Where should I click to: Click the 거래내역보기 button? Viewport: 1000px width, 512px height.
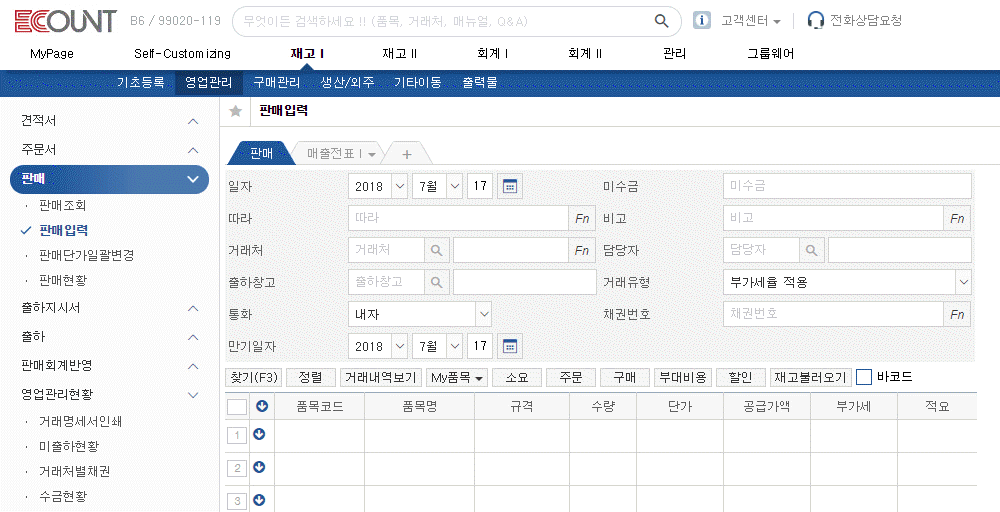point(380,377)
